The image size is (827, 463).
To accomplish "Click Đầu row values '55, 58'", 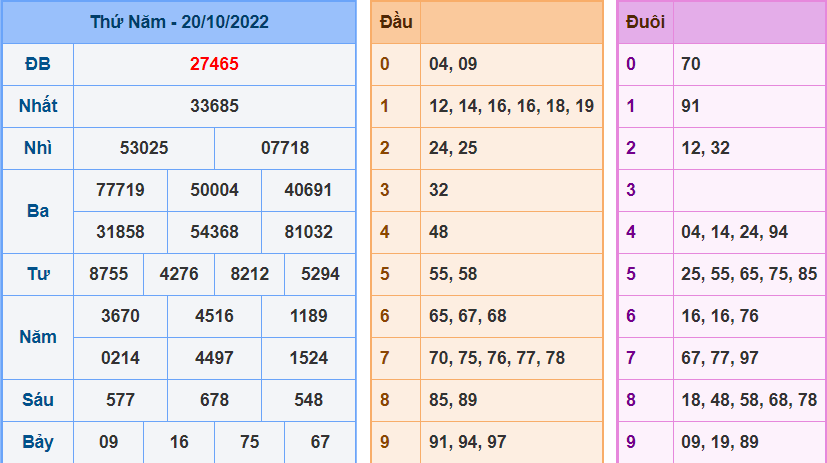I will (x=453, y=274).
